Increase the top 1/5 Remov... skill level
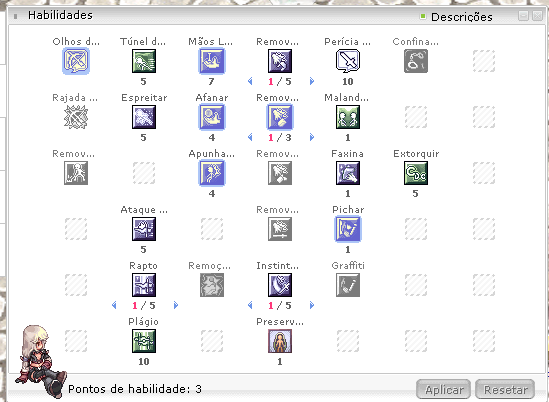This screenshot has width=549, height=402. click(312, 81)
